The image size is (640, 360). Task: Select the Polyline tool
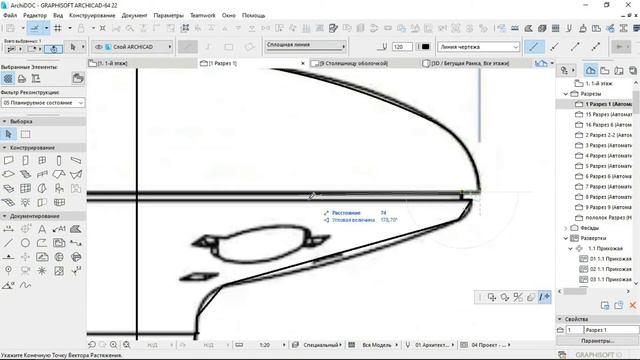[42, 243]
